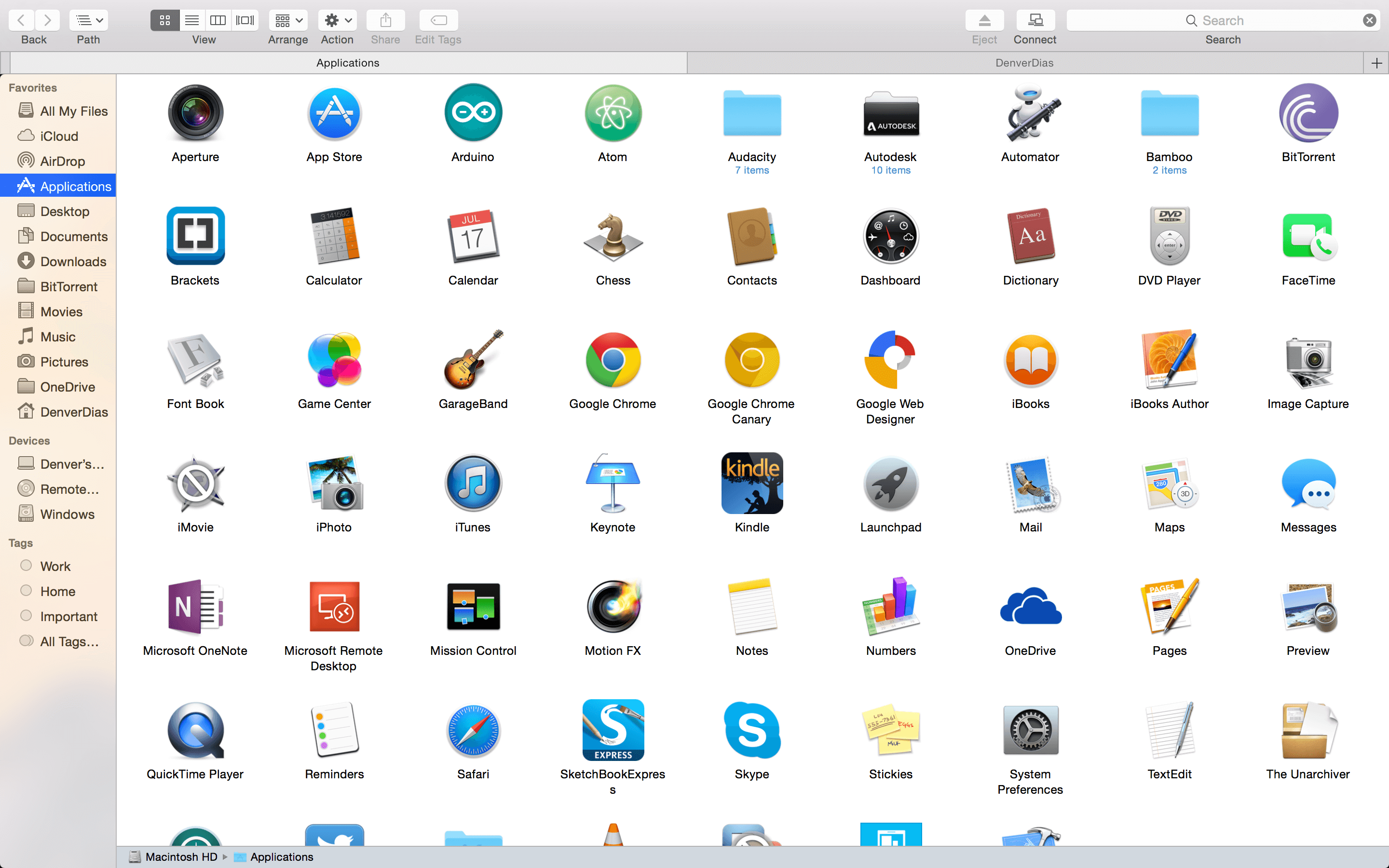Select the Remote… device in sidebar
Screen dimensions: 1389x868
(x=58, y=488)
